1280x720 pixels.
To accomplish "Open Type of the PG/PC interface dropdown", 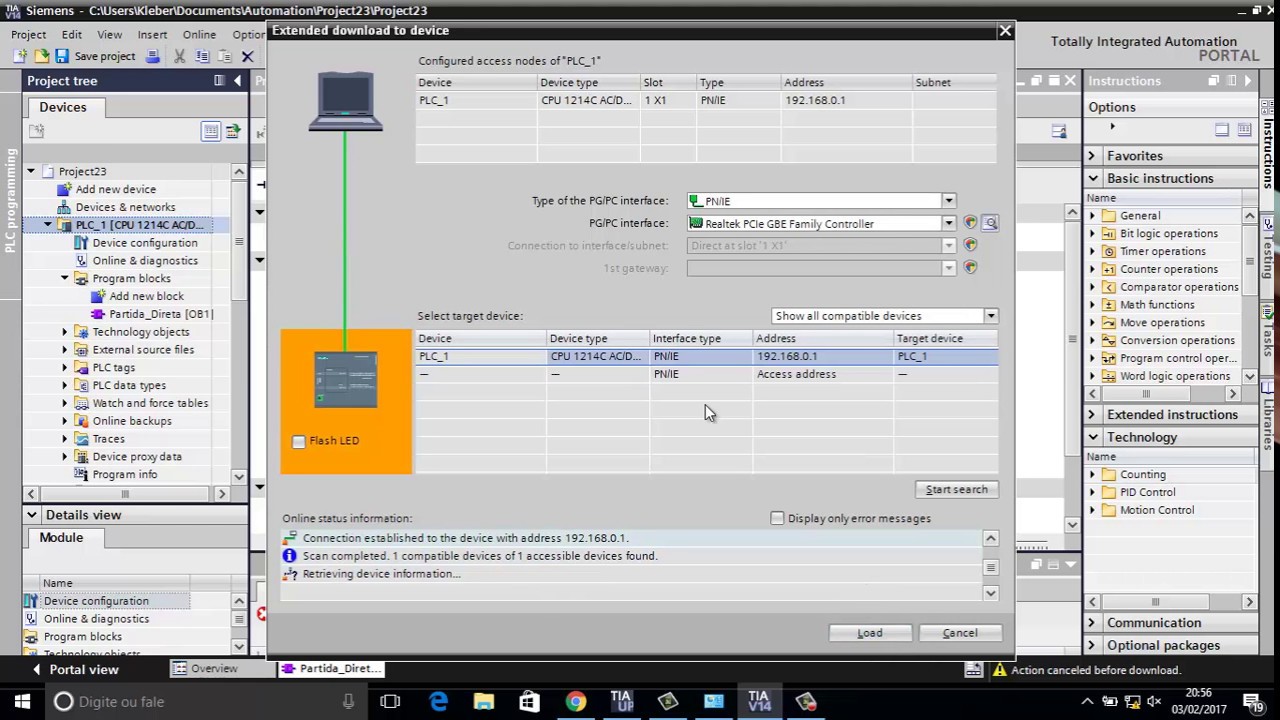I will (948, 201).
